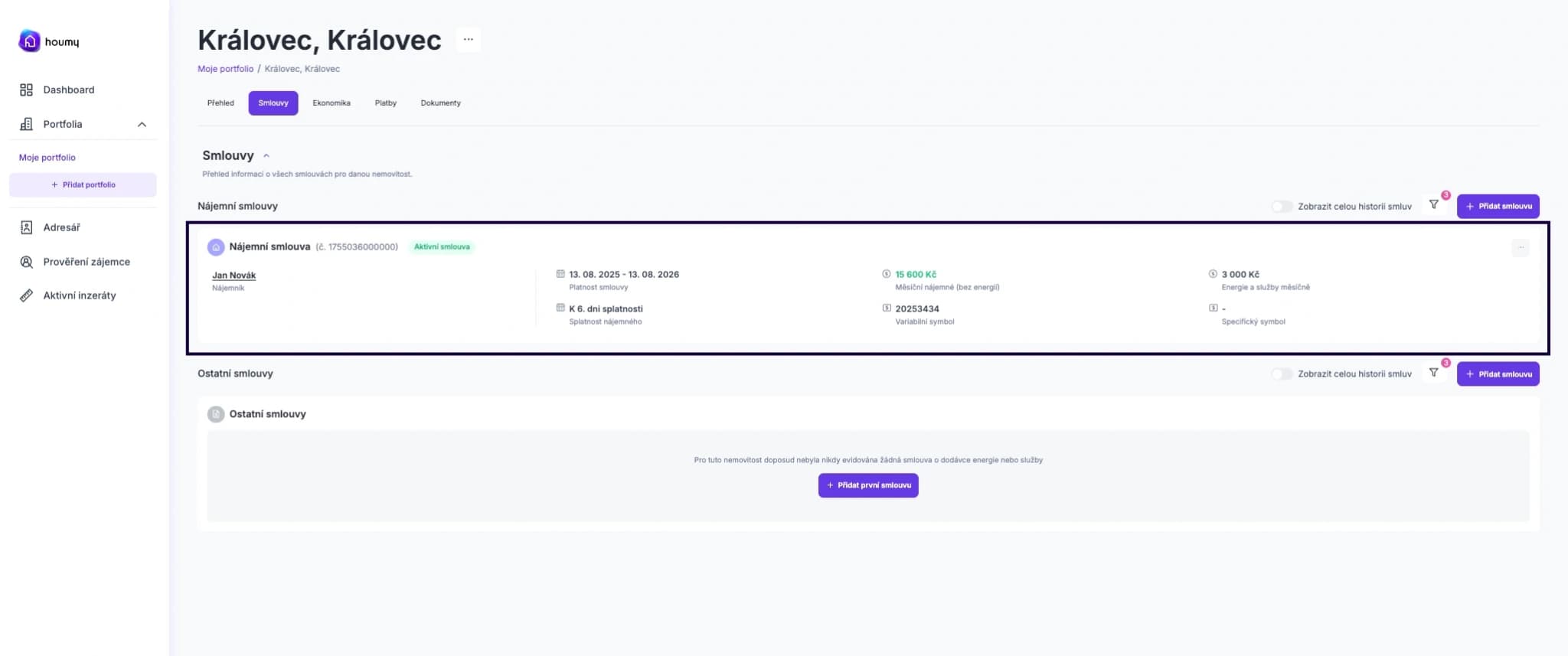
Task: Open Dashboard from the sidebar icon
Action: pos(26,90)
